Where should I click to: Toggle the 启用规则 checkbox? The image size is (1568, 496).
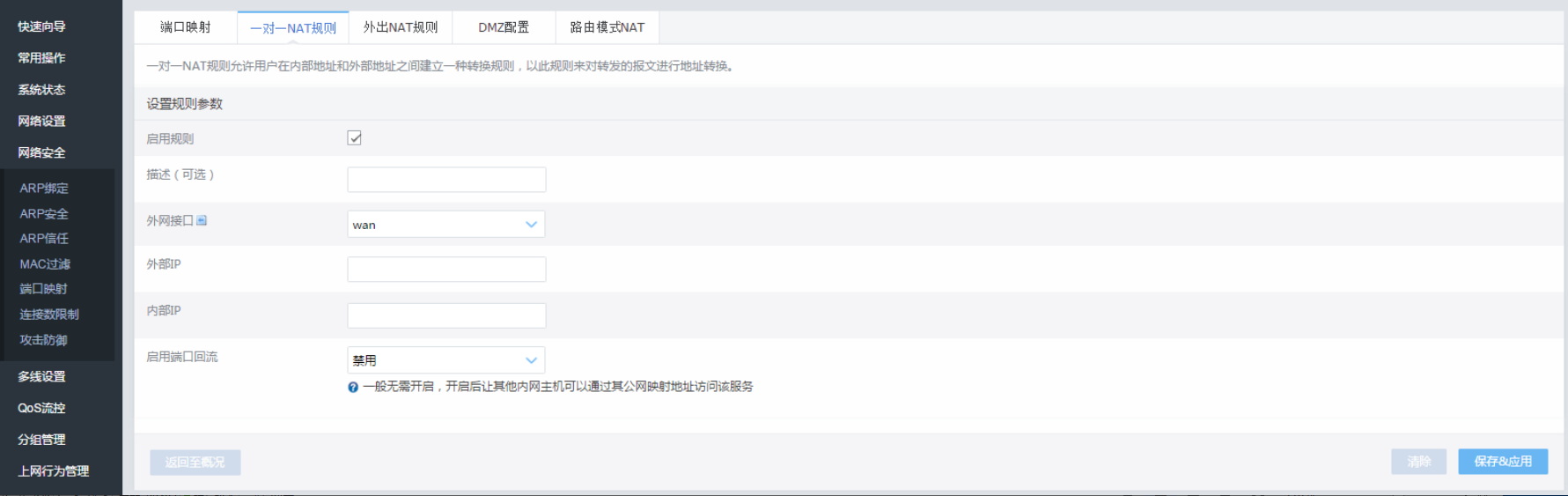click(355, 137)
